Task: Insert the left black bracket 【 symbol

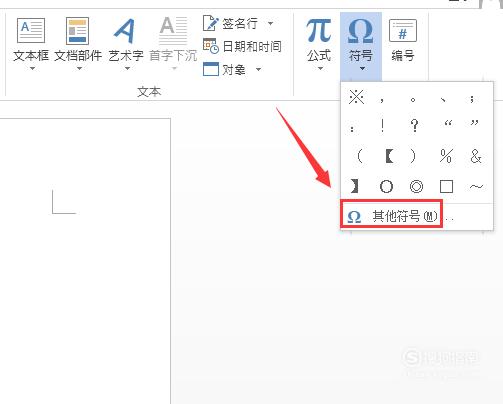Action: tap(389, 156)
